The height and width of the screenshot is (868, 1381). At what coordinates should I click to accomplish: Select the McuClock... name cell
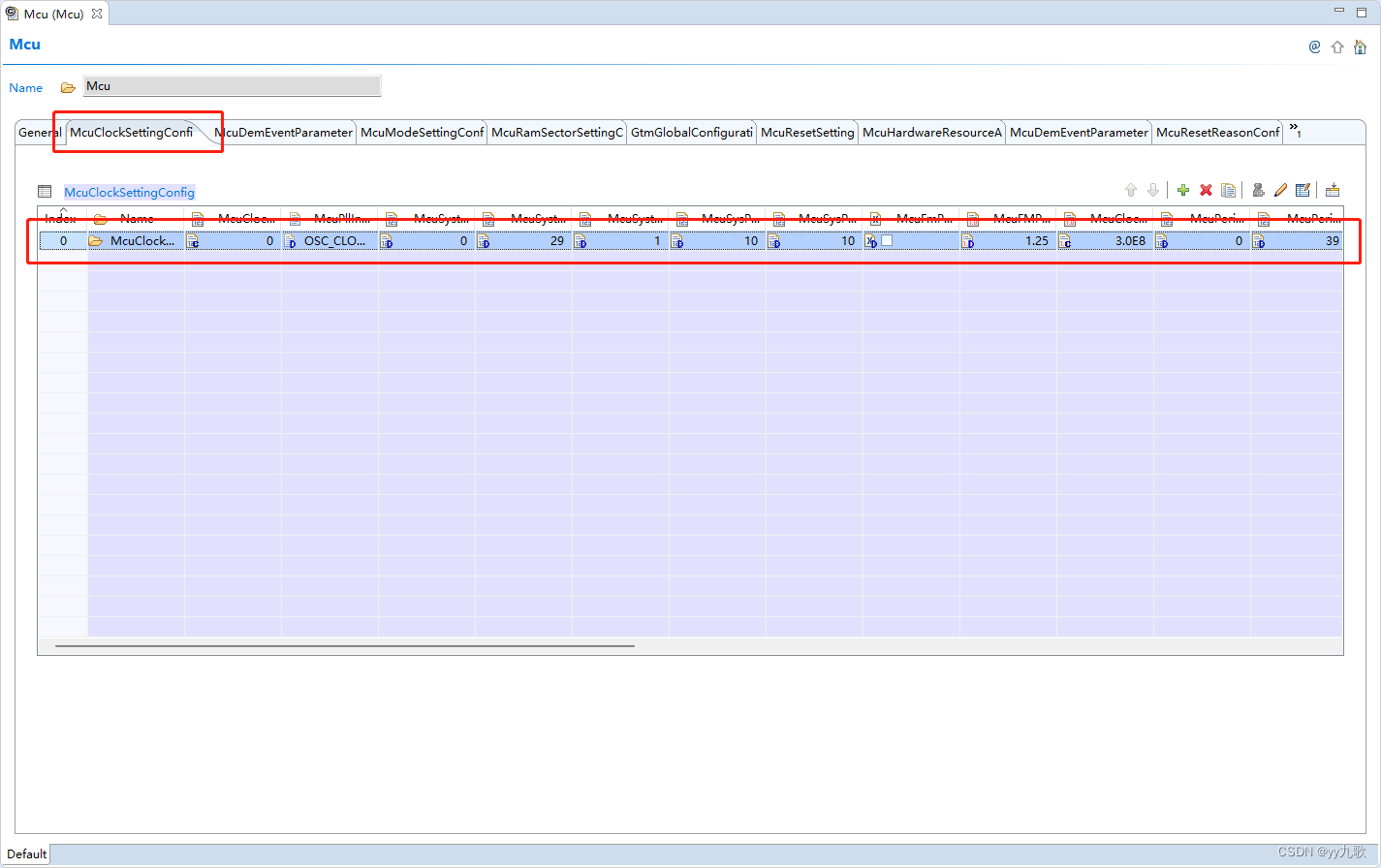pyautogui.click(x=137, y=241)
